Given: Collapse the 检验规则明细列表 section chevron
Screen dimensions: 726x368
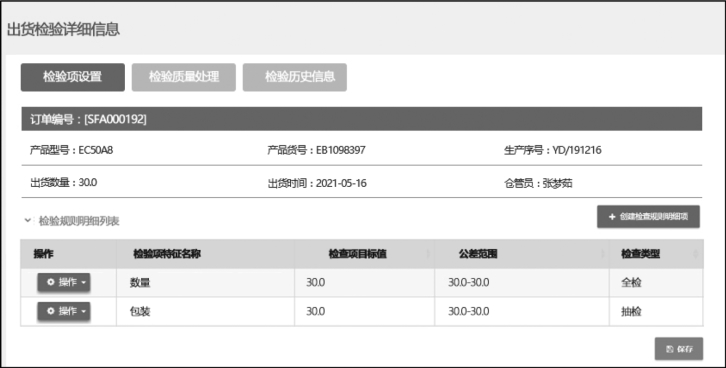Looking at the screenshot, I should click(28, 220).
